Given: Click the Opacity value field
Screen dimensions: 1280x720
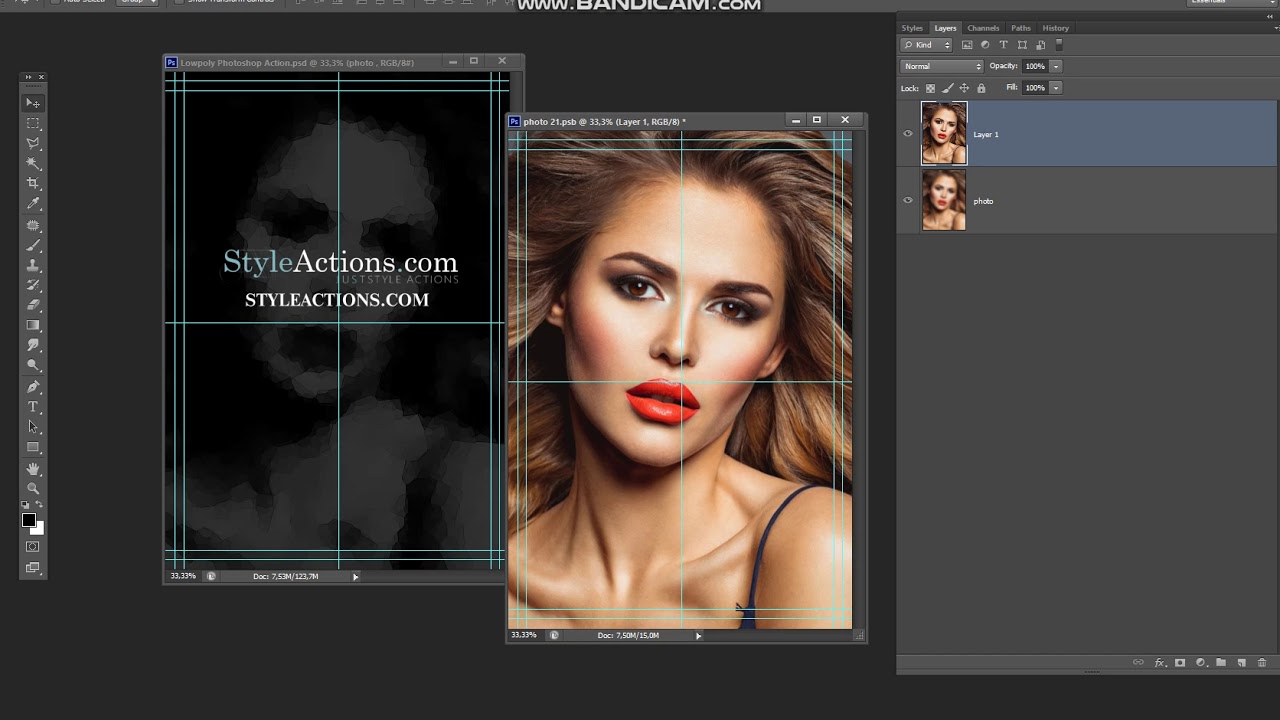Looking at the screenshot, I should coord(1035,66).
